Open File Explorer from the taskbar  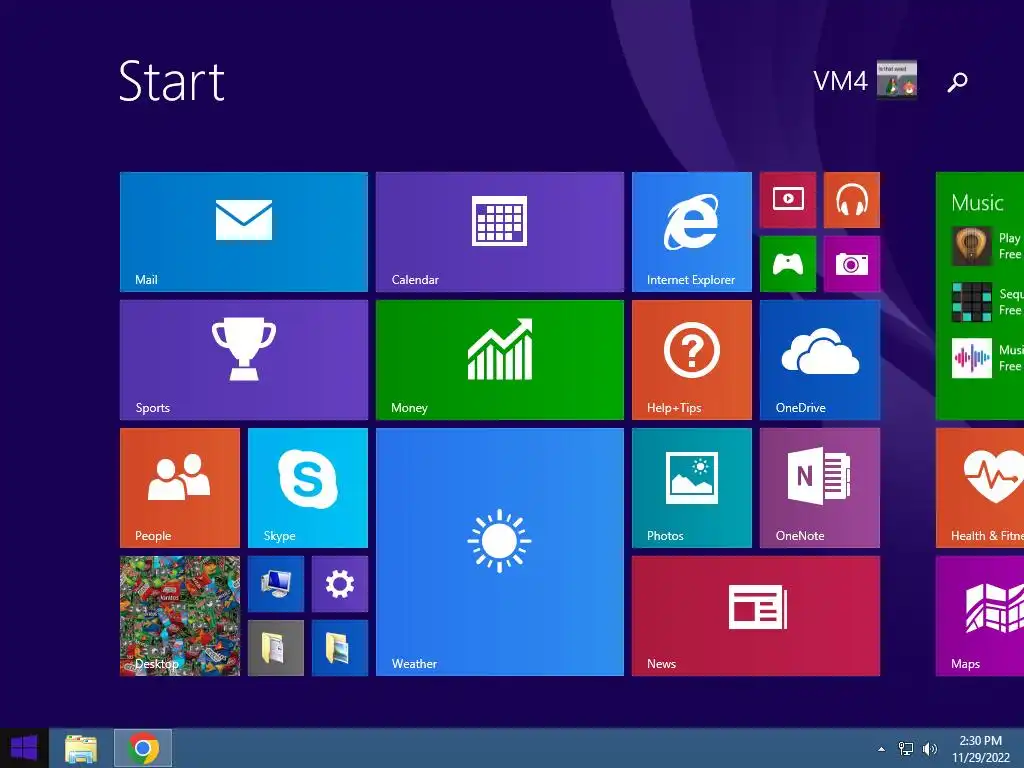click(81, 748)
